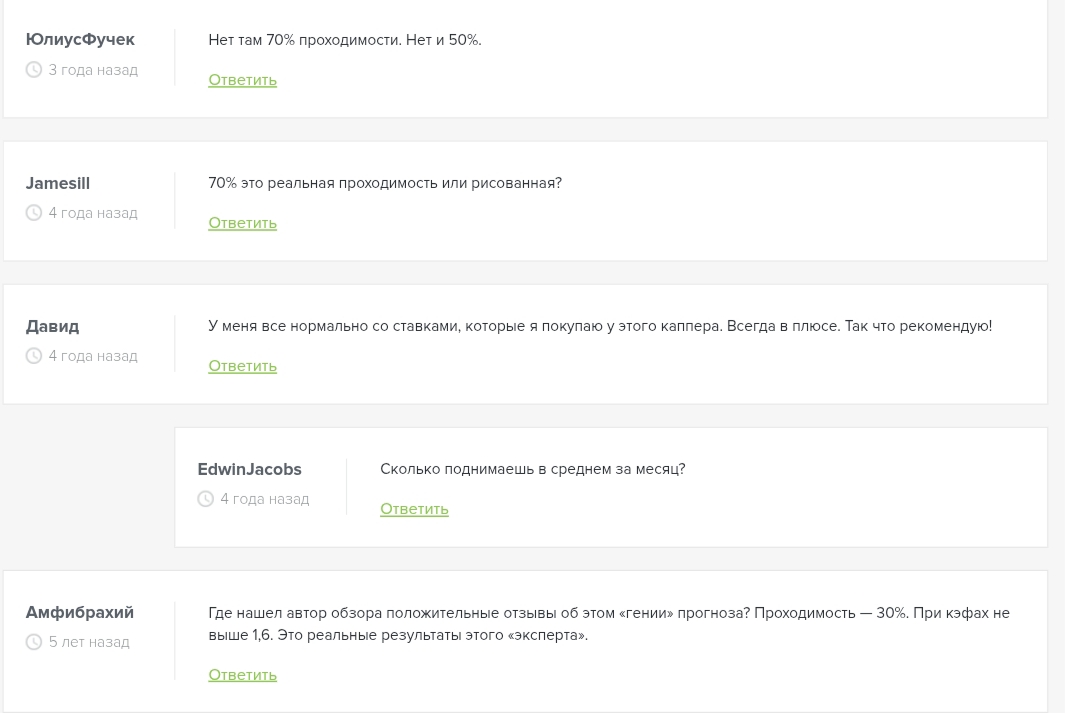
Task: Click the clock icon beside Jamesill's comment date
Action: click(x=33, y=212)
